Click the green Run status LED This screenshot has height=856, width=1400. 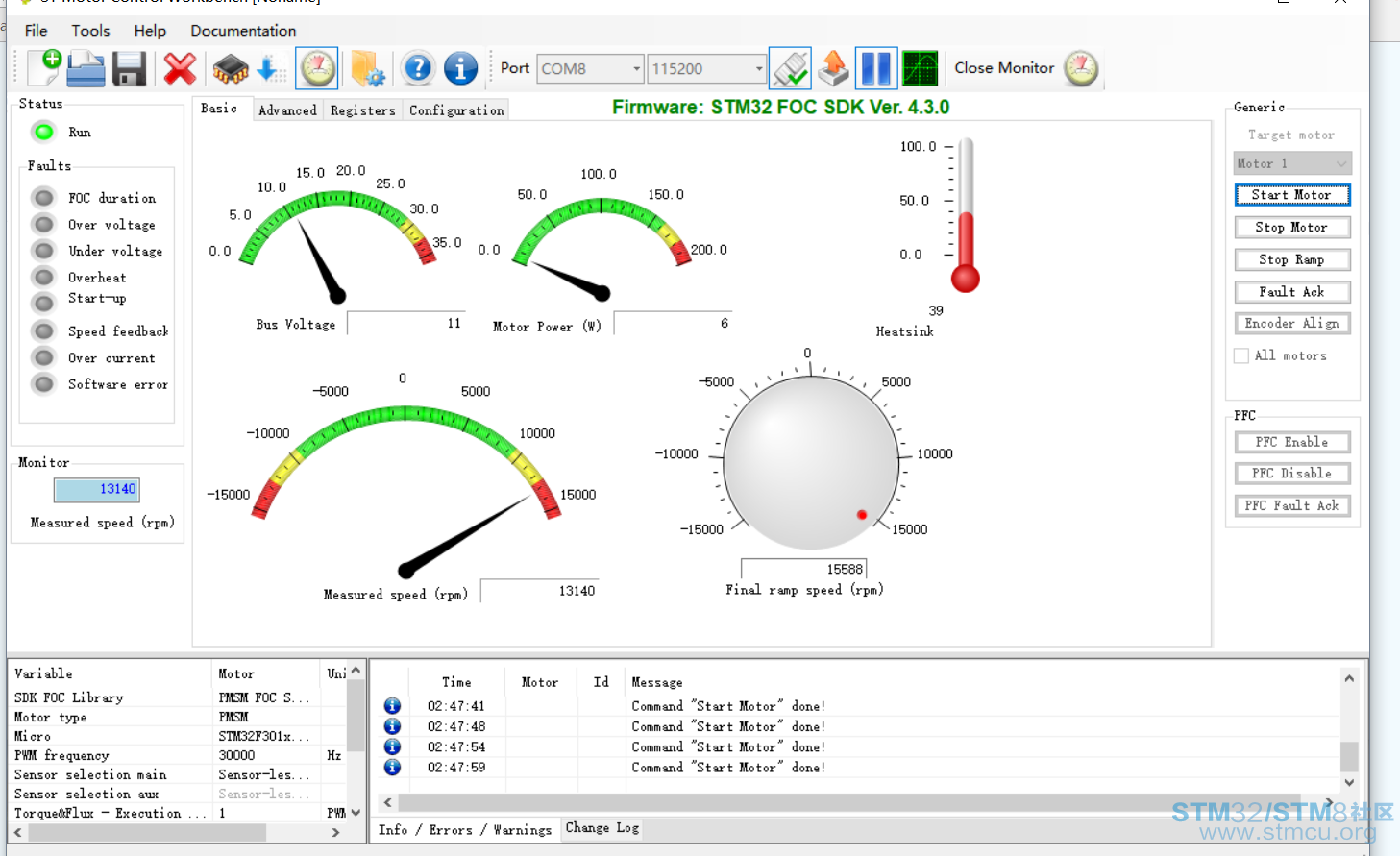(x=43, y=132)
